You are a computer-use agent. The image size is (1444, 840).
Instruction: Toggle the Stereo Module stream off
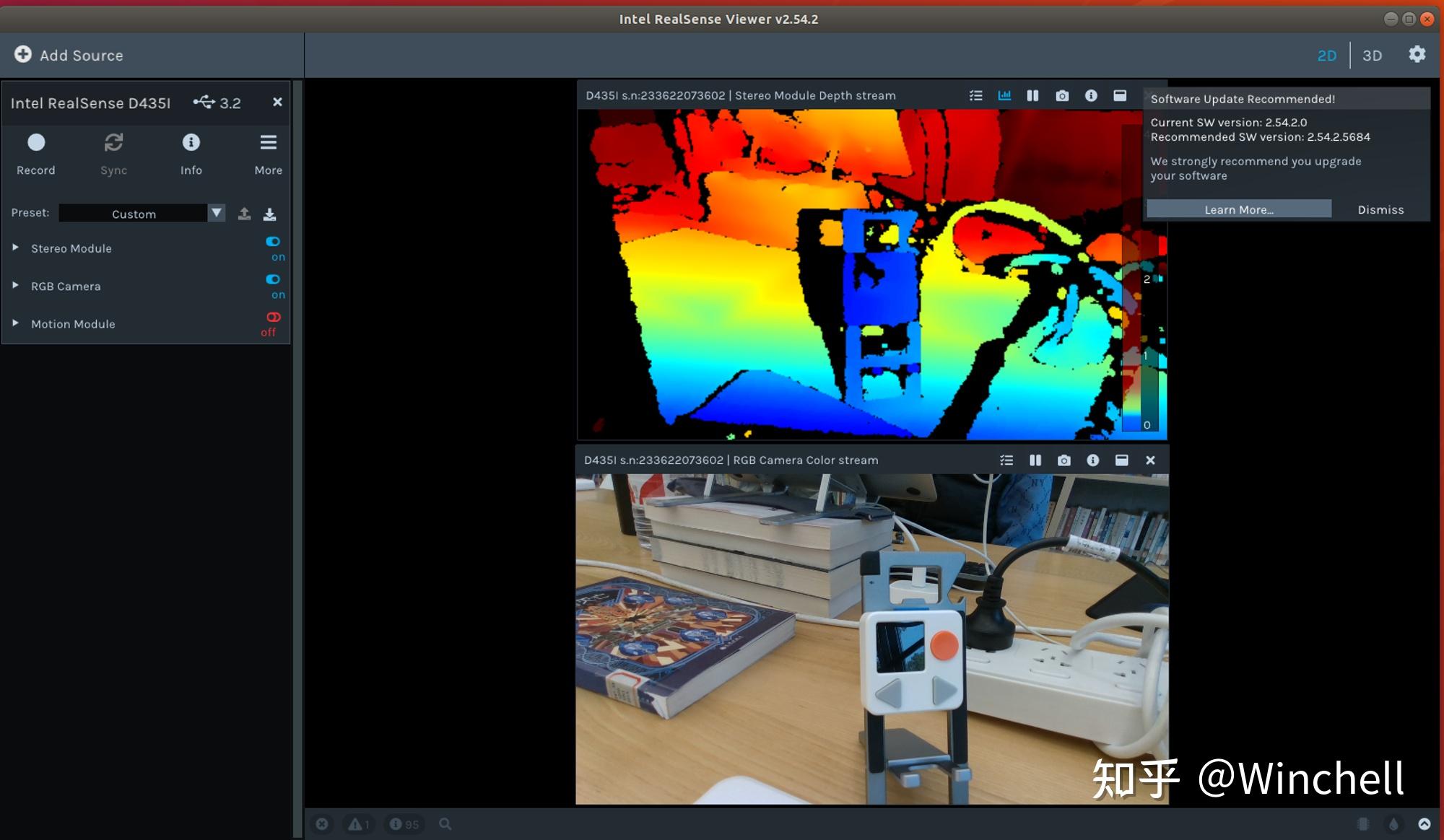pyautogui.click(x=274, y=242)
